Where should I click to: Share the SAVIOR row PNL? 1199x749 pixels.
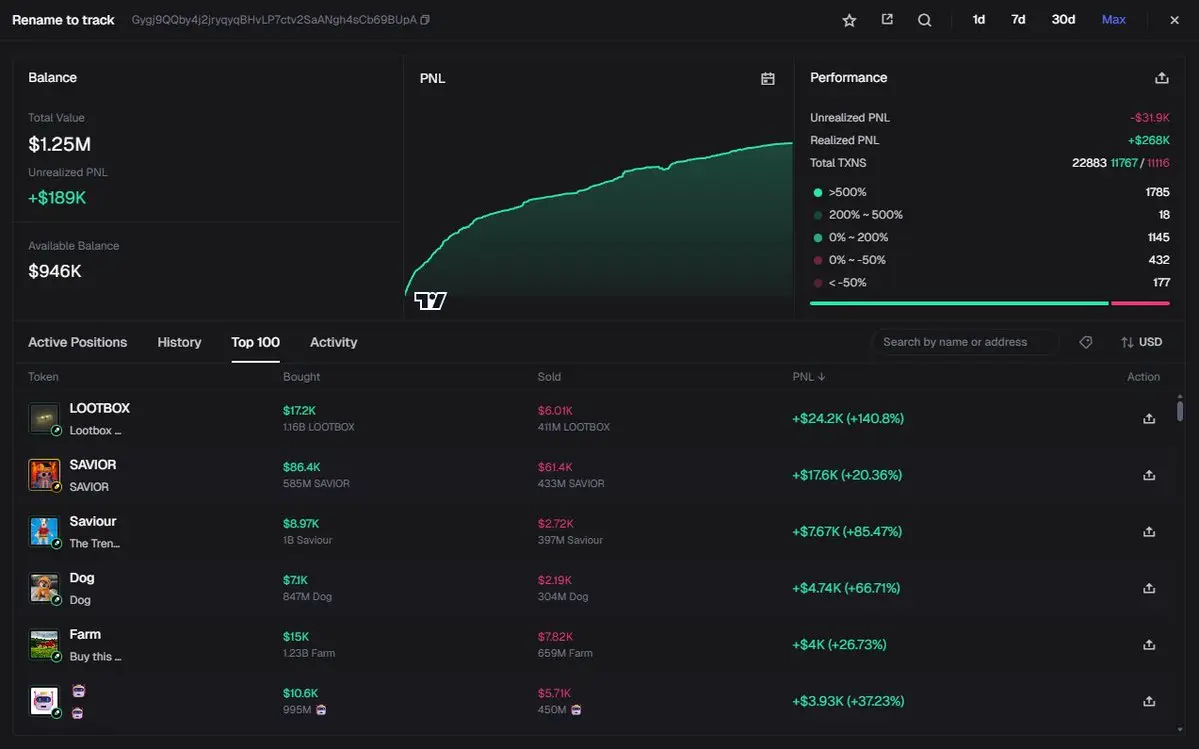point(1149,475)
